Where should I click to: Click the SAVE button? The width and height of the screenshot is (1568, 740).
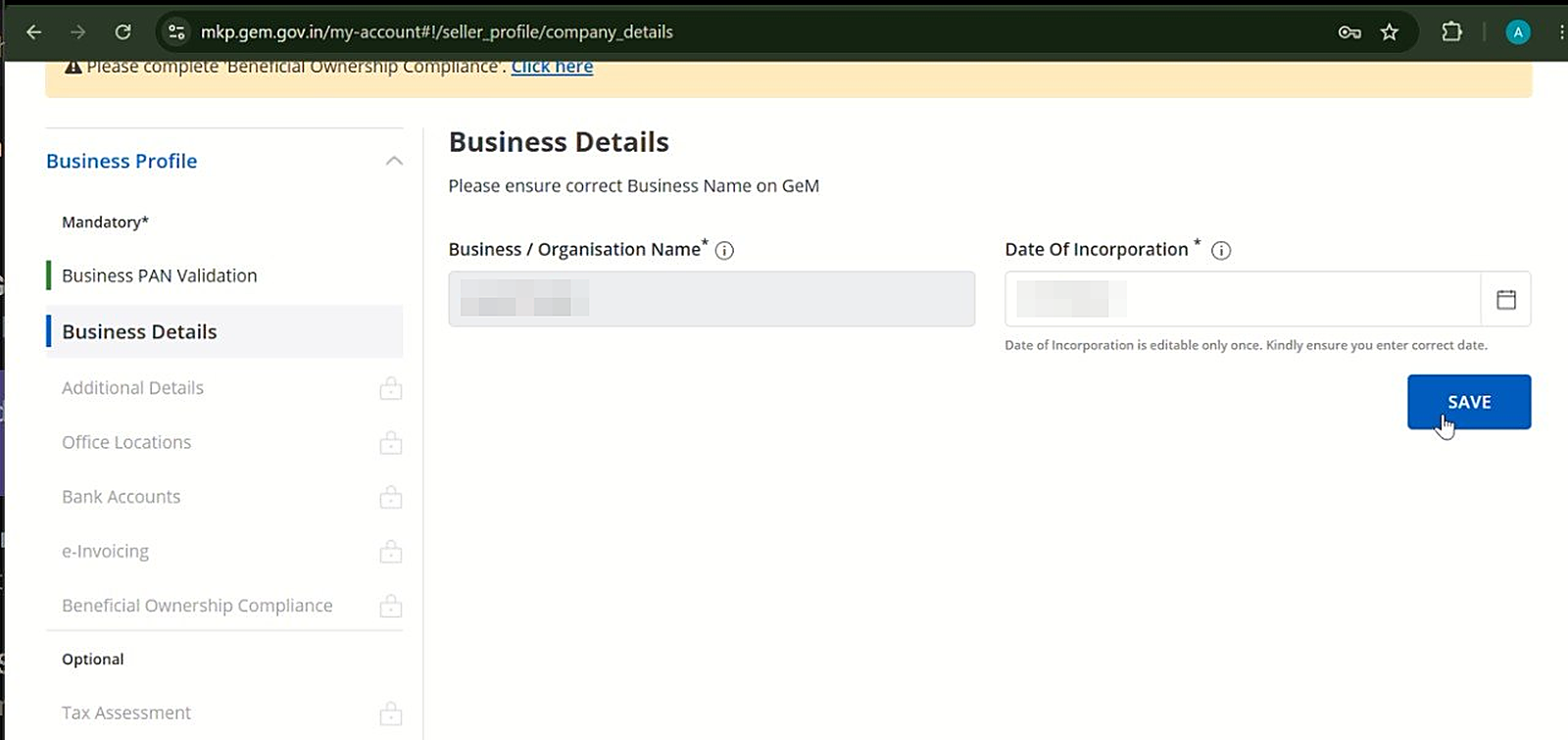pyautogui.click(x=1469, y=402)
